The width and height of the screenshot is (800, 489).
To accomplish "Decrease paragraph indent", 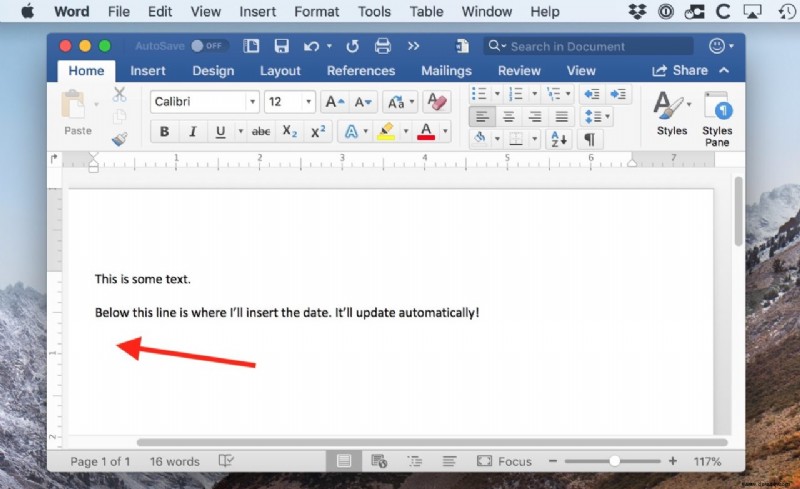I will pyautogui.click(x=592, y=94).
